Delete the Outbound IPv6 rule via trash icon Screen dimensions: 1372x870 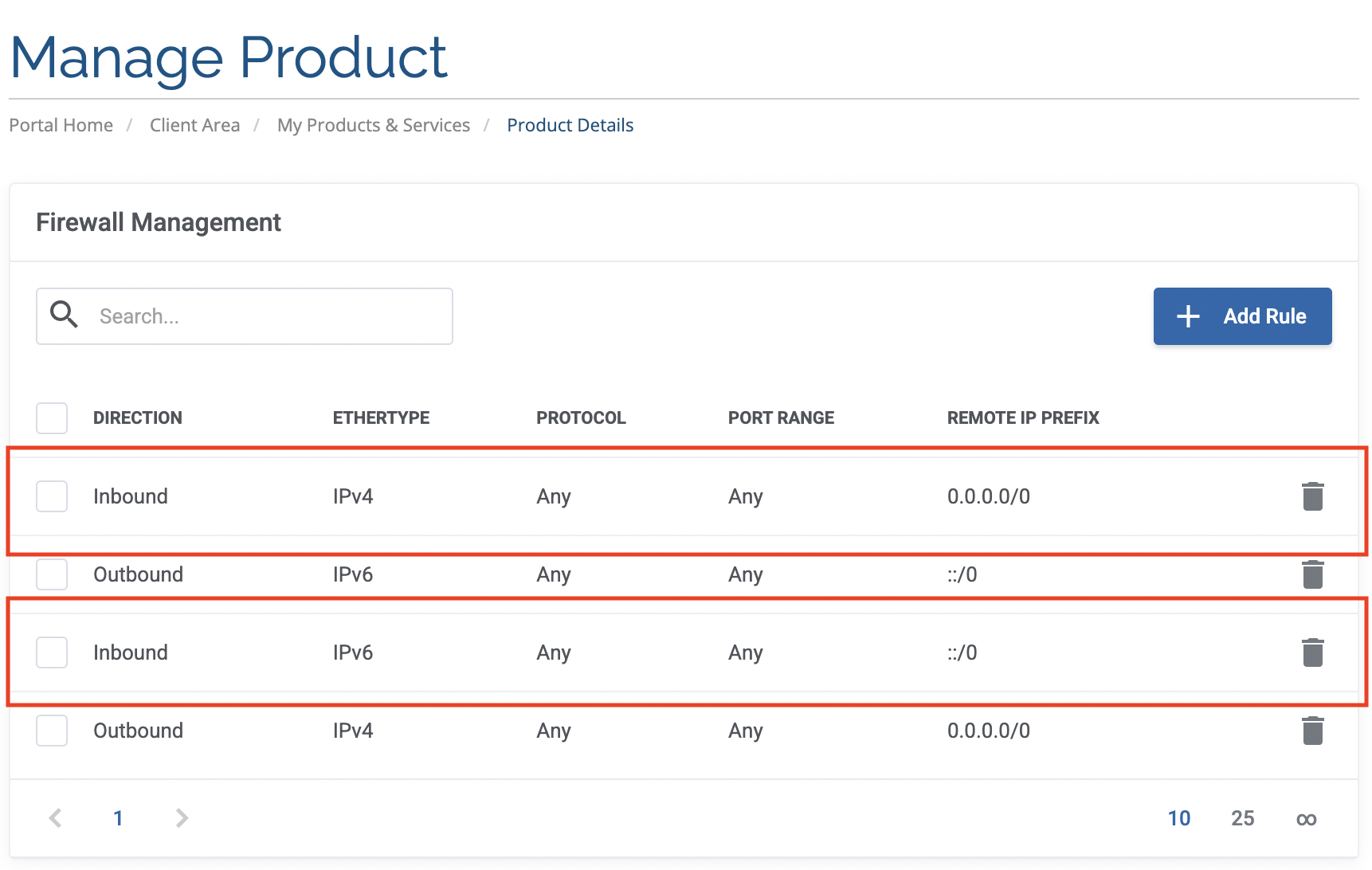(1312, 574)
